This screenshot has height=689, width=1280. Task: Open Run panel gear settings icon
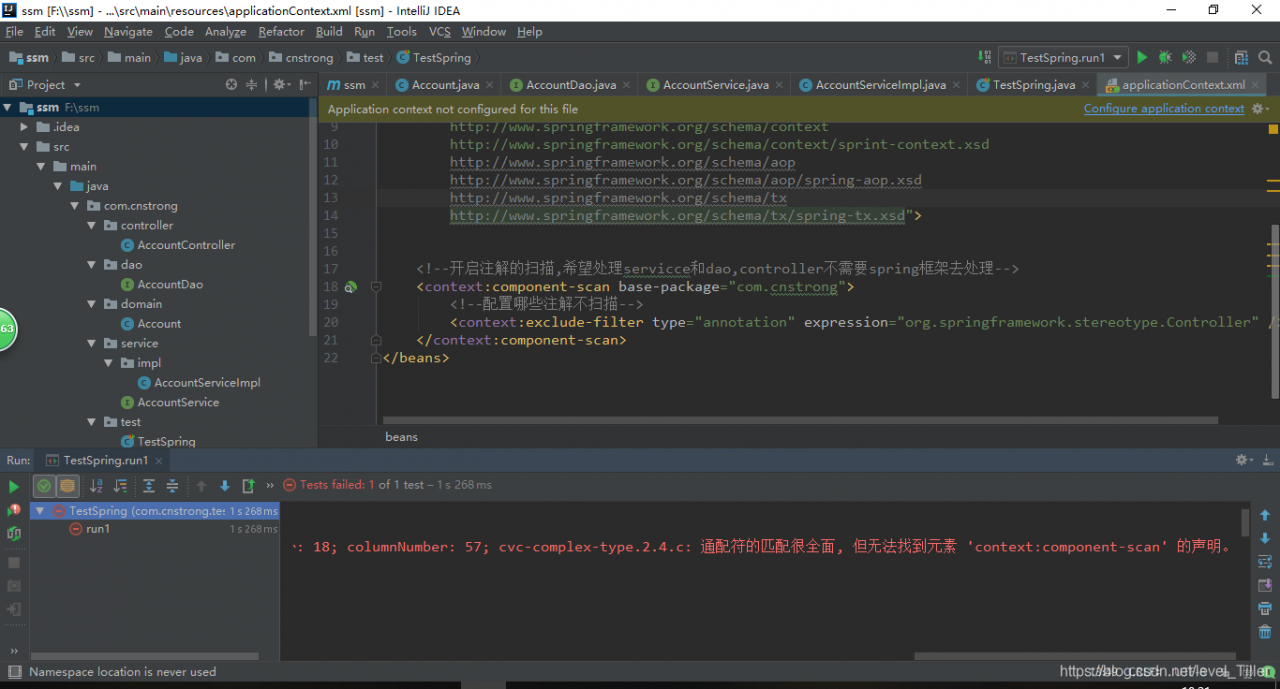[x=1243, y=460]
